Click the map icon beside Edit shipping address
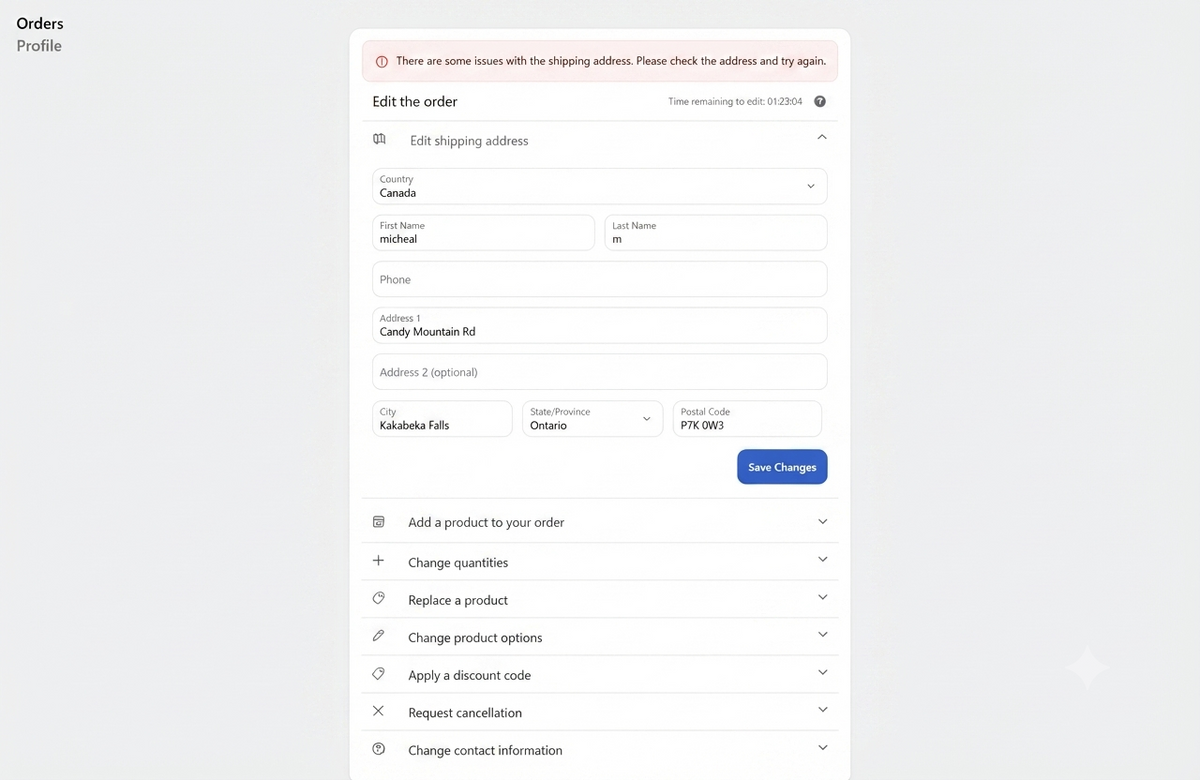The image size is (1200, 780). (x=379, y=139)
